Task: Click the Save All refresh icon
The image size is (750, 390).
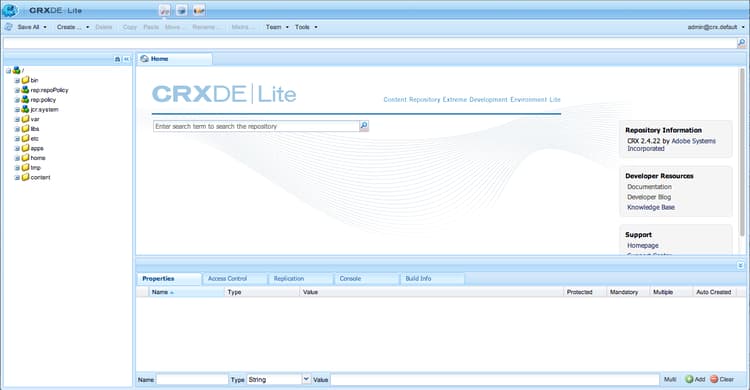Action: pyautogui.click(x=9, y=27)
